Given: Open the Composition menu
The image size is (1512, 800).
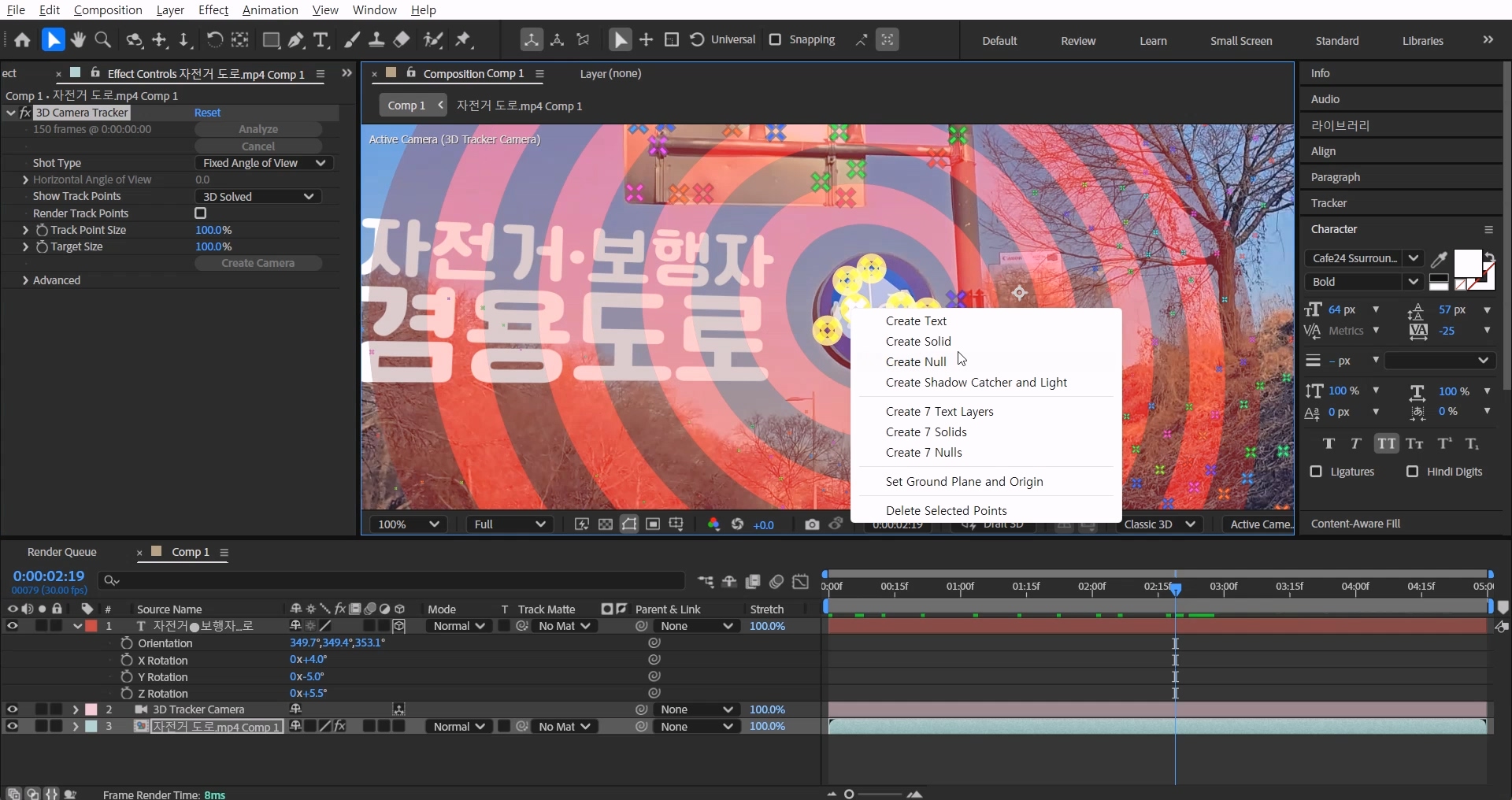Looking at the screenshot, I should 108,10.
